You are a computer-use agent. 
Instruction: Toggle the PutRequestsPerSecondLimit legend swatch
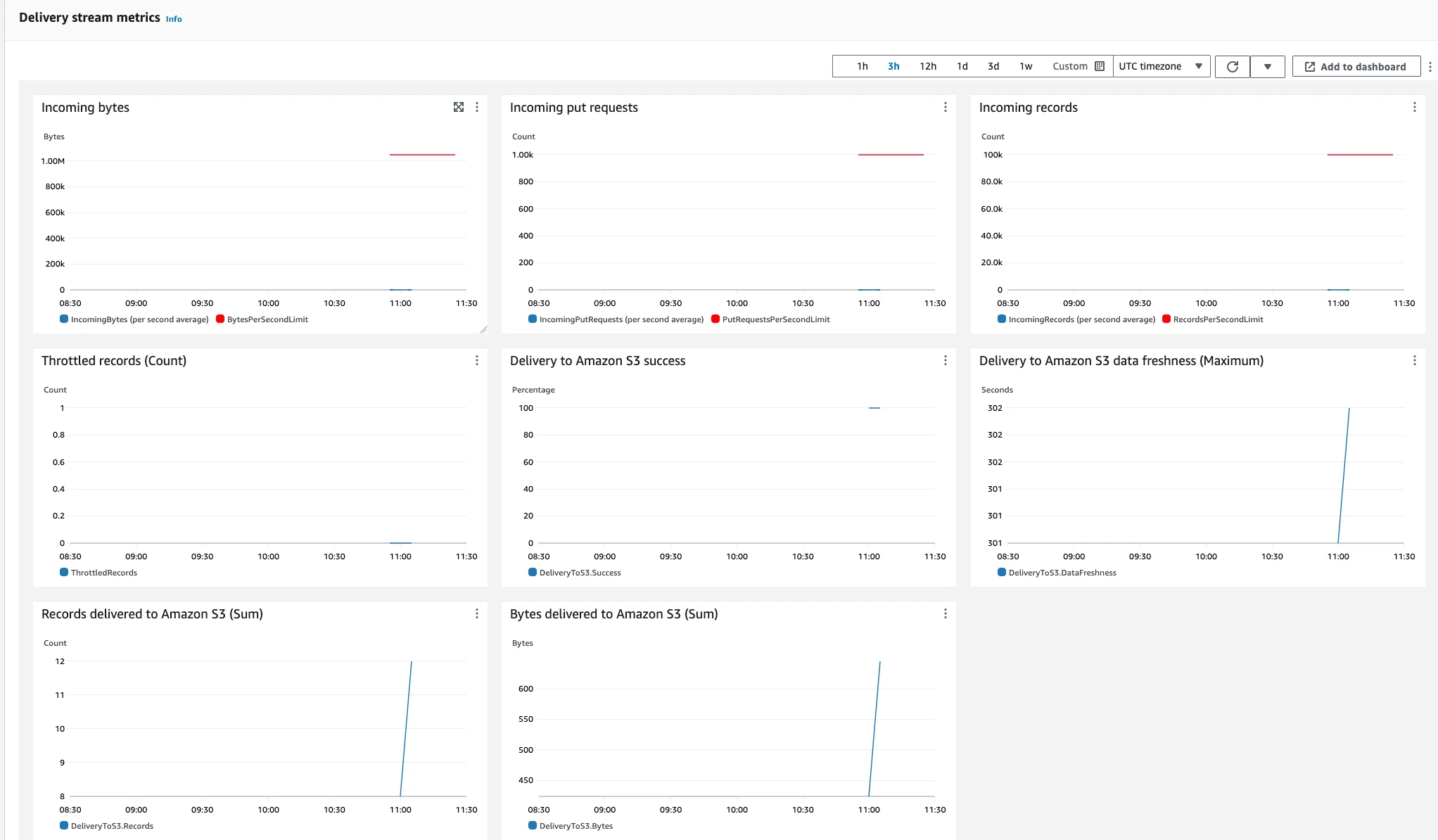(715, 319)
